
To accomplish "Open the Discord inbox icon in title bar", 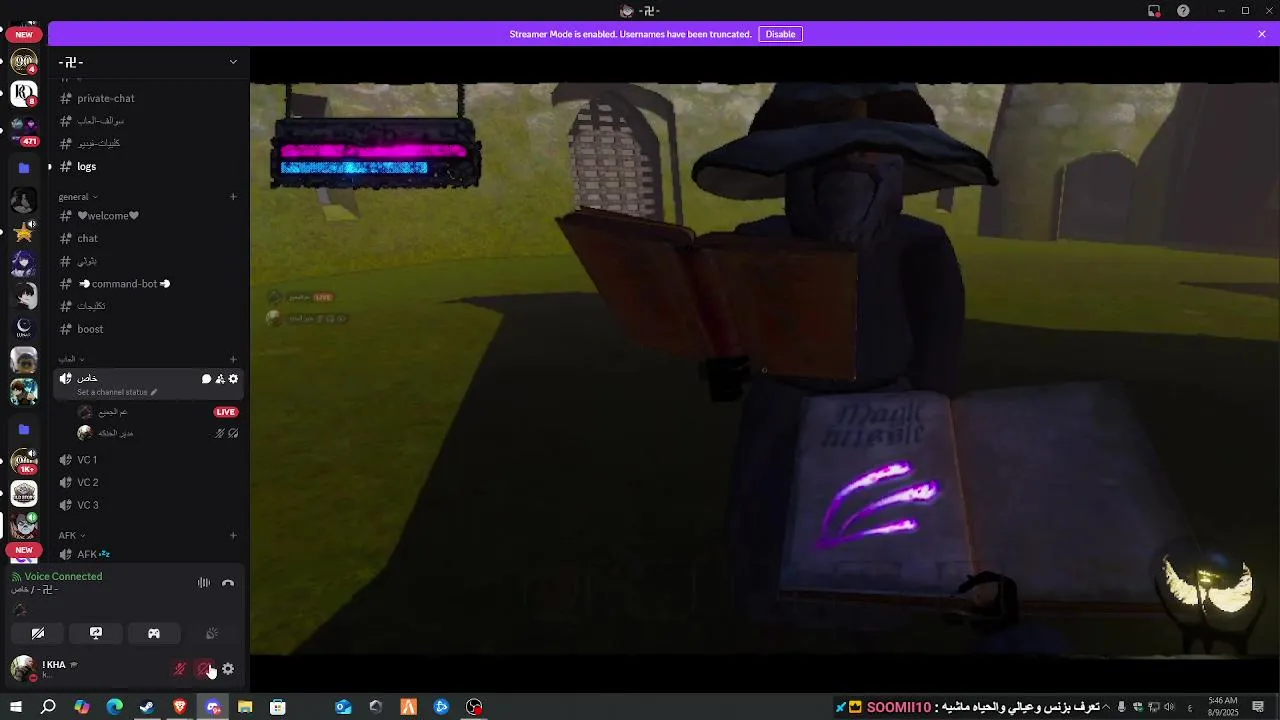I will tap(1154, 11).
